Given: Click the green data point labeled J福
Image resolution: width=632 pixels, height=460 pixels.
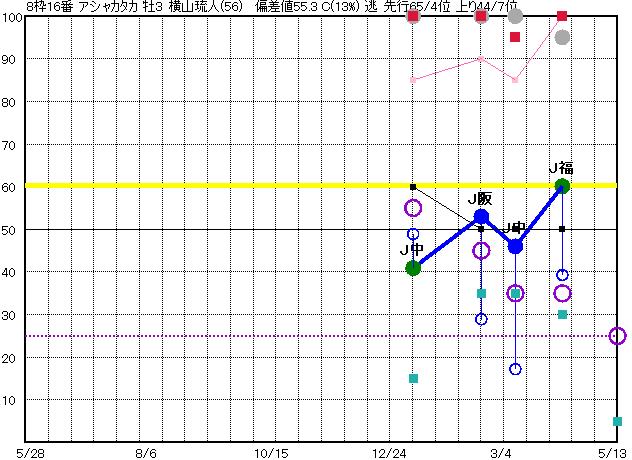Looking at the screenshot, I should (x=562, y=185).
